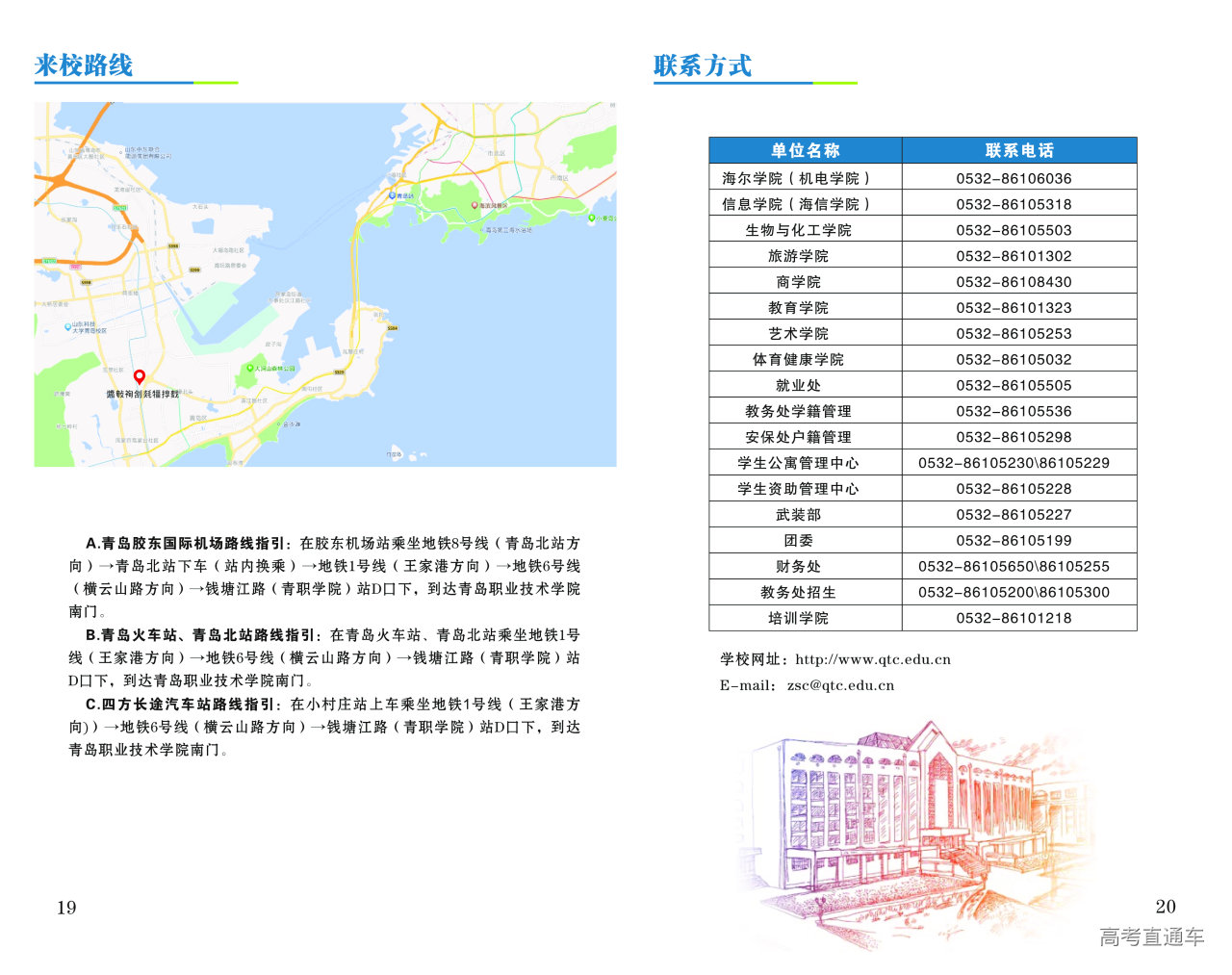This screenshot has height=975, width=1232.
Task: Click the zsc@qtc.edu.cn email address
Action: (840, 685)
